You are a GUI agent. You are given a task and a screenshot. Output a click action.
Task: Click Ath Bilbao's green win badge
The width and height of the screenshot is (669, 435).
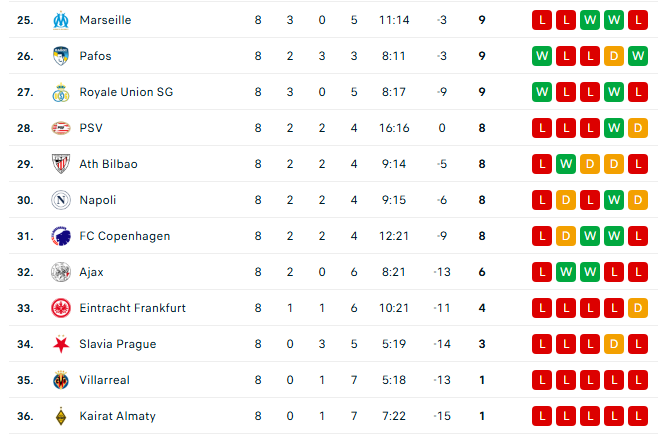[x=566, y=164]
